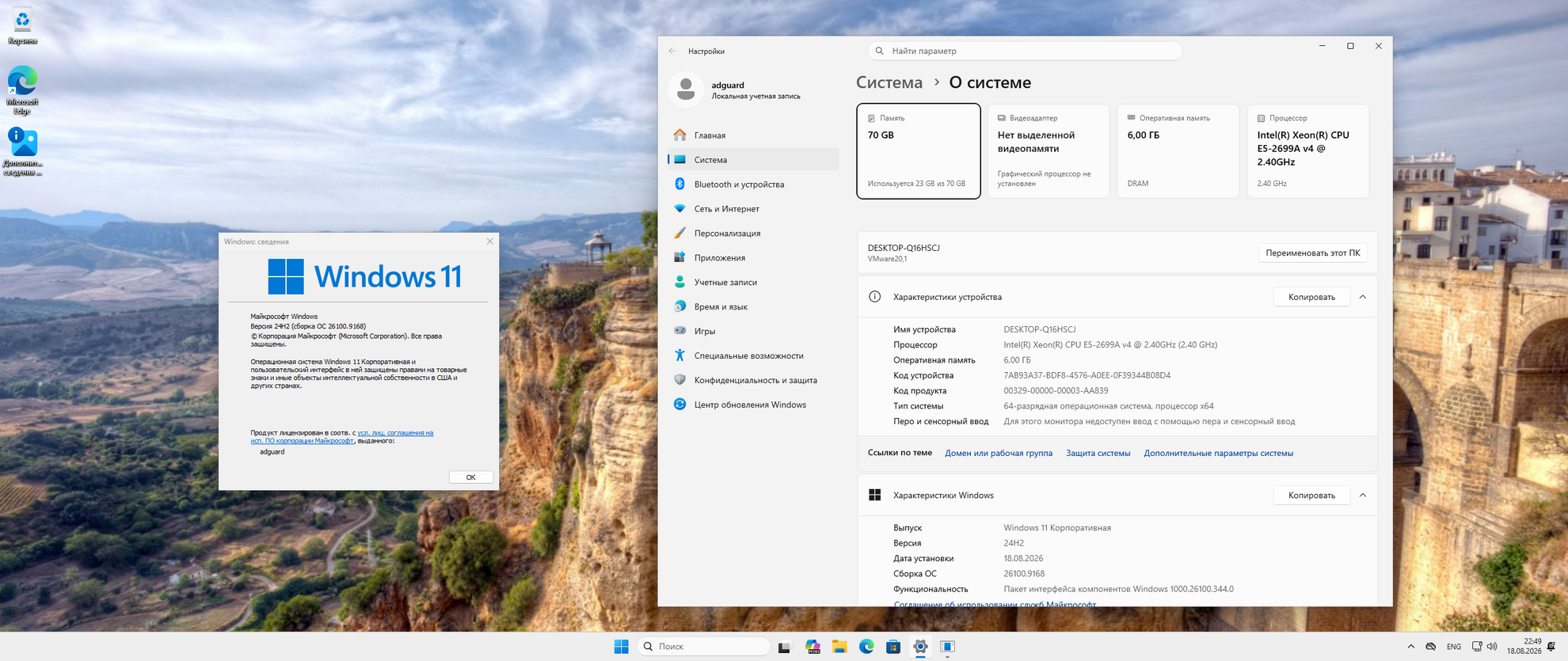Click the Переименовать этот ПК button
Viewport: 1568px width, 661px height.
tap(1312, 253)
